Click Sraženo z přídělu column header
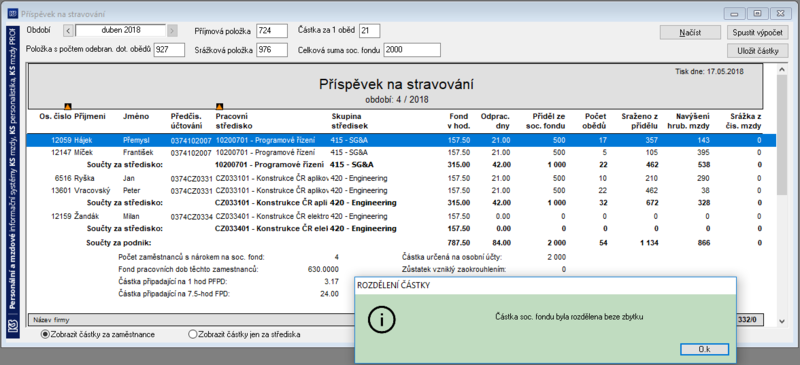Screen dimensions: 800x365 point(640,121)
